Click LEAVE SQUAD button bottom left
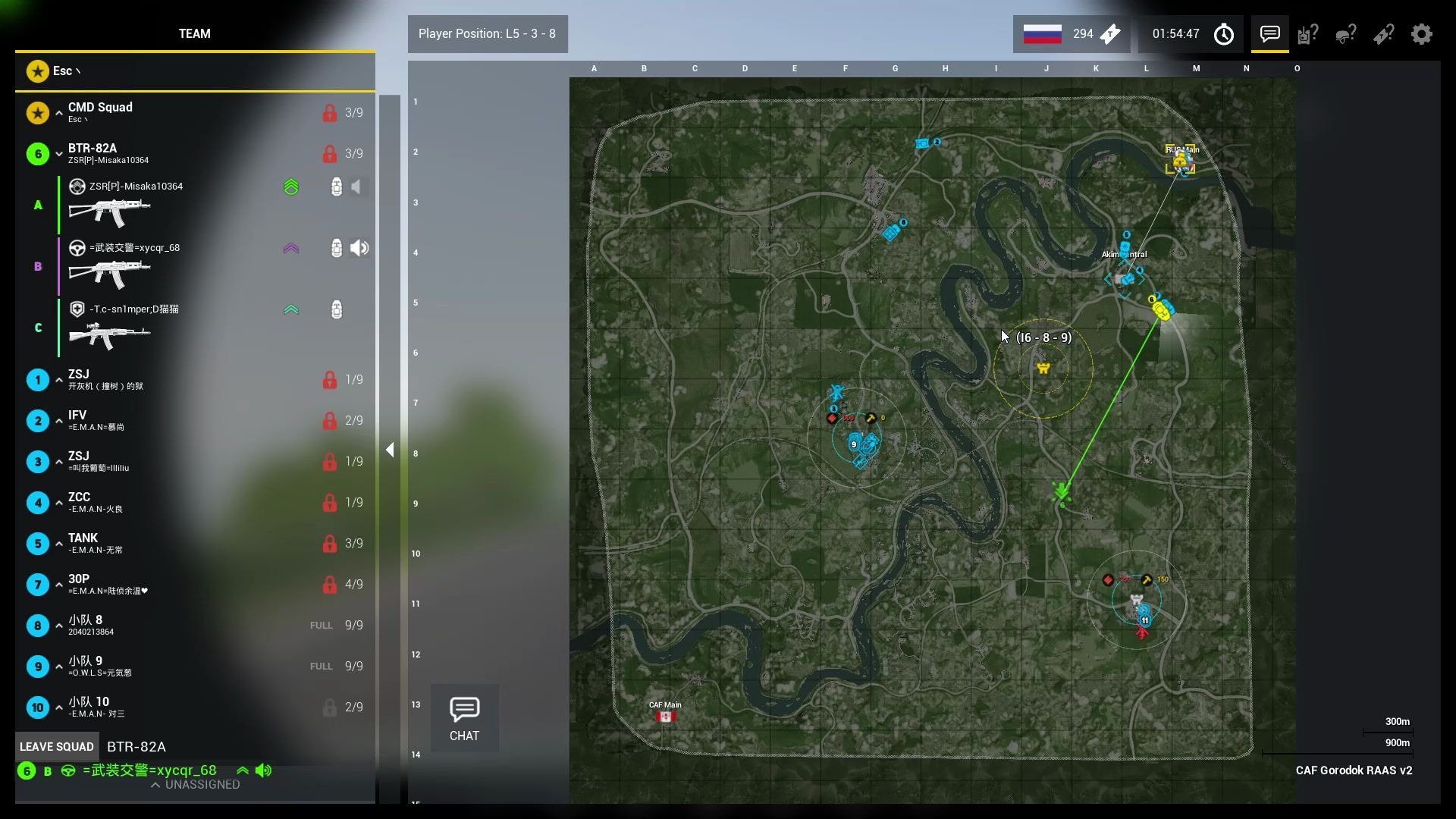This screenshot has height=819, width=1456. tap(56, 746)
